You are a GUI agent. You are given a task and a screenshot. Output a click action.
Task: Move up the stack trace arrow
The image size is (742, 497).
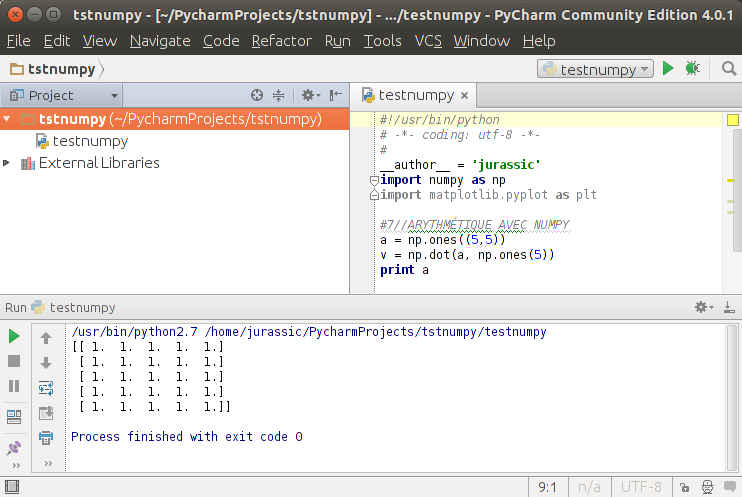point(46,338)
